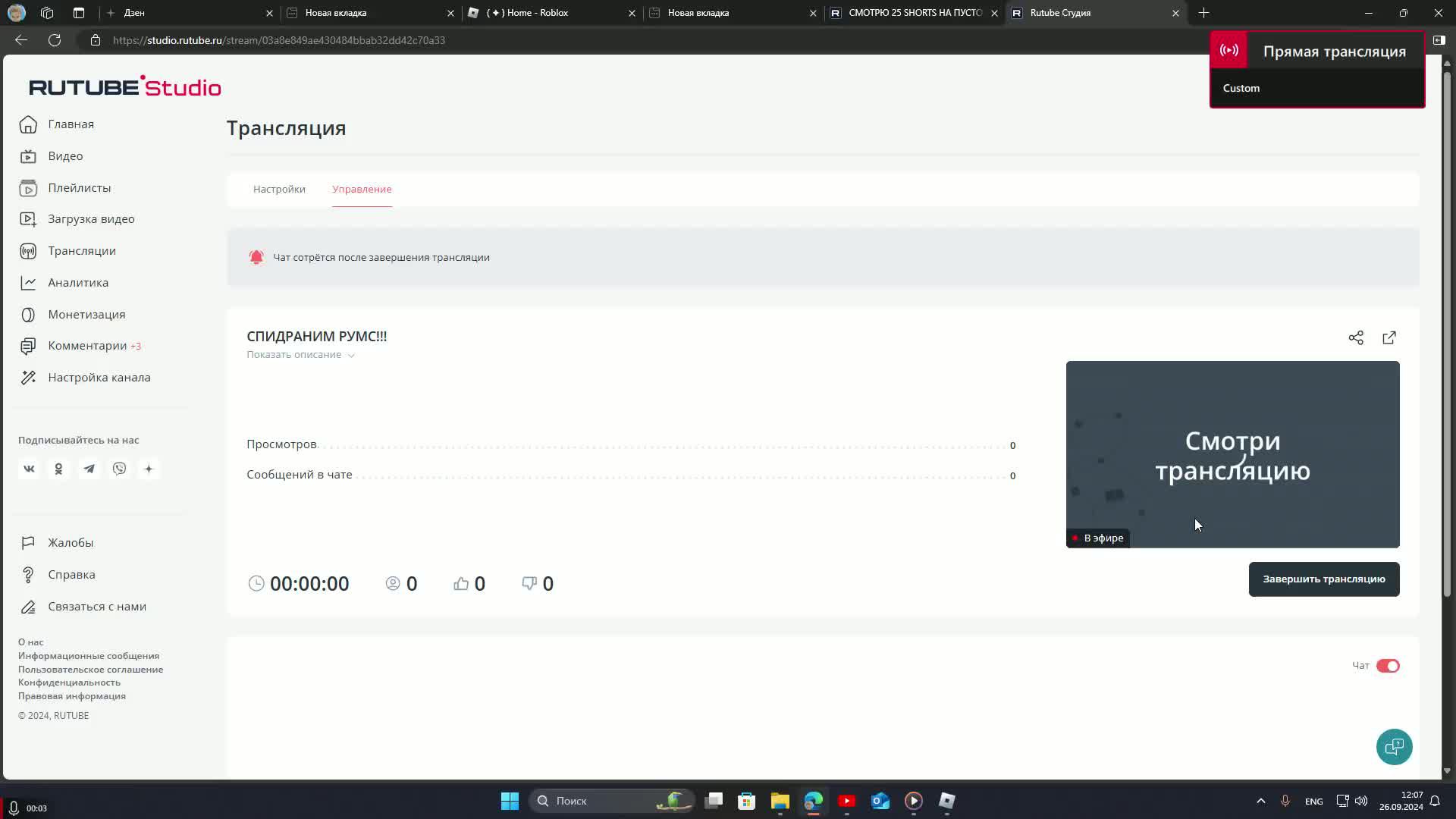The height and width of the screenshot is (819, 1456).
Task: Open the Telegram social icon
Action: [x=89, y=469]
